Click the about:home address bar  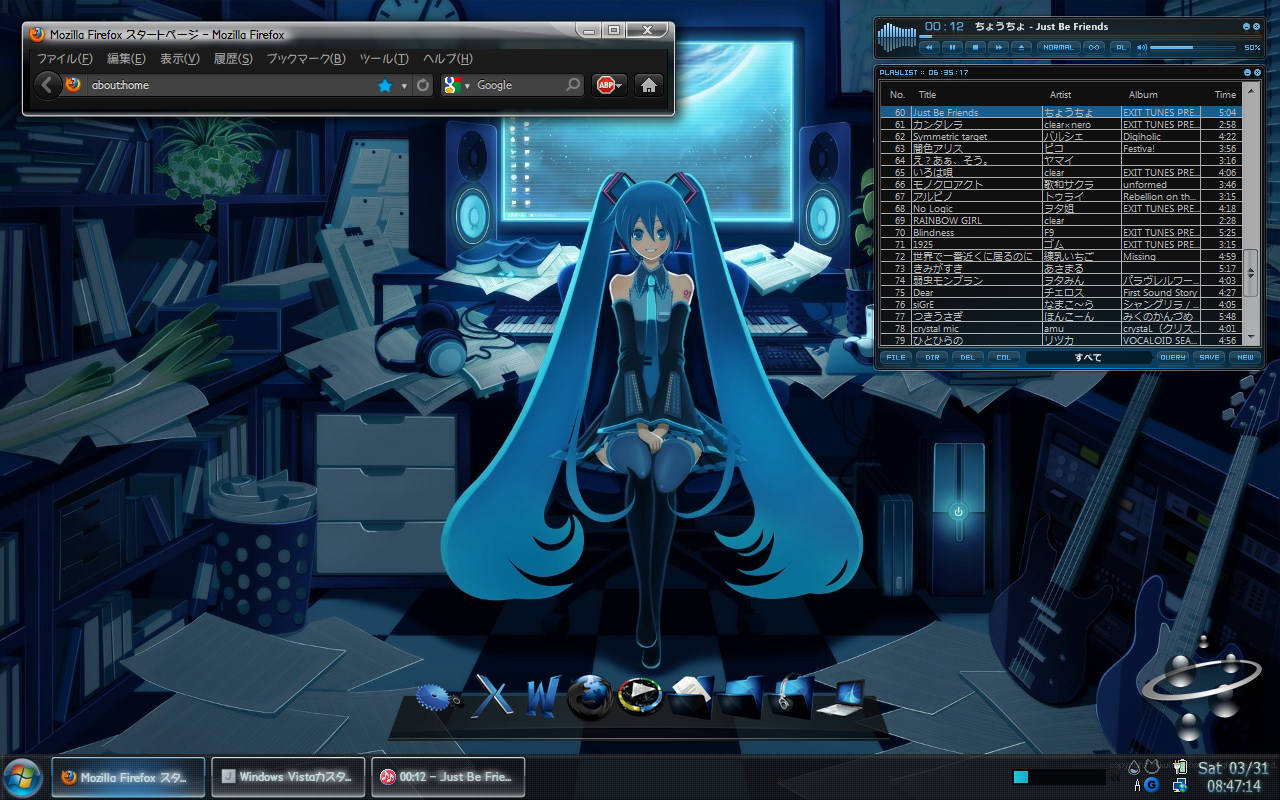229,86
